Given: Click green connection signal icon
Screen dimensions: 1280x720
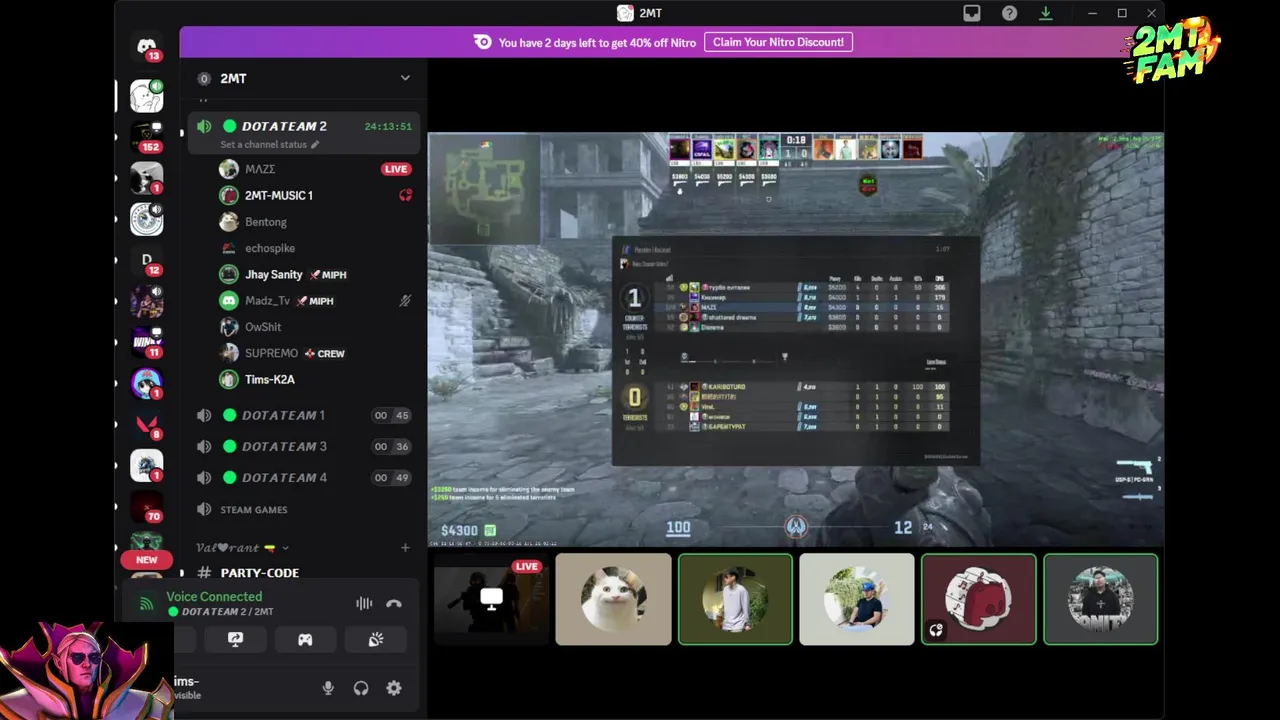Looking at the screenshot, I should (146, 604).
